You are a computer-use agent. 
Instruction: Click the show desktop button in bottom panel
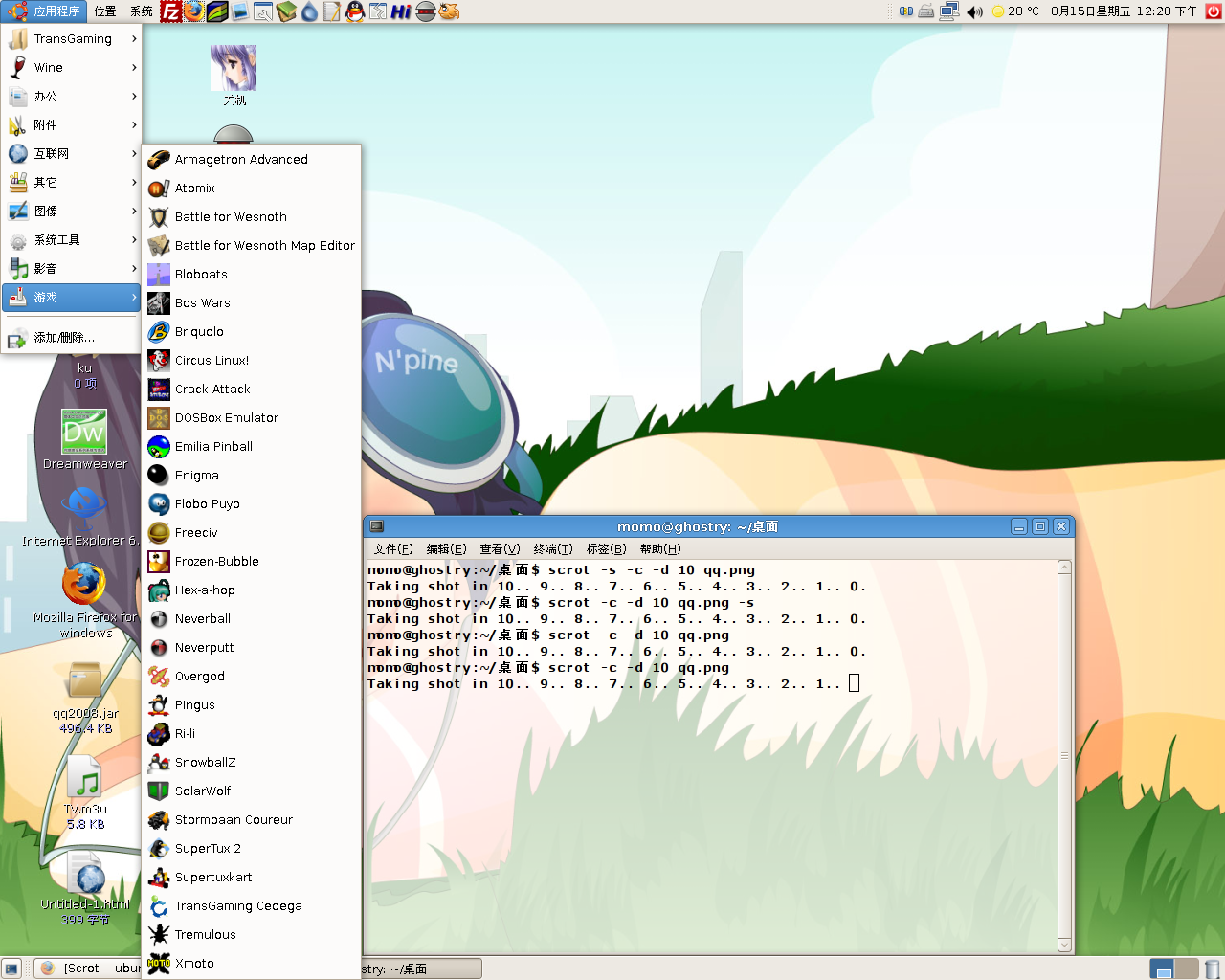(x=11, y=969)
